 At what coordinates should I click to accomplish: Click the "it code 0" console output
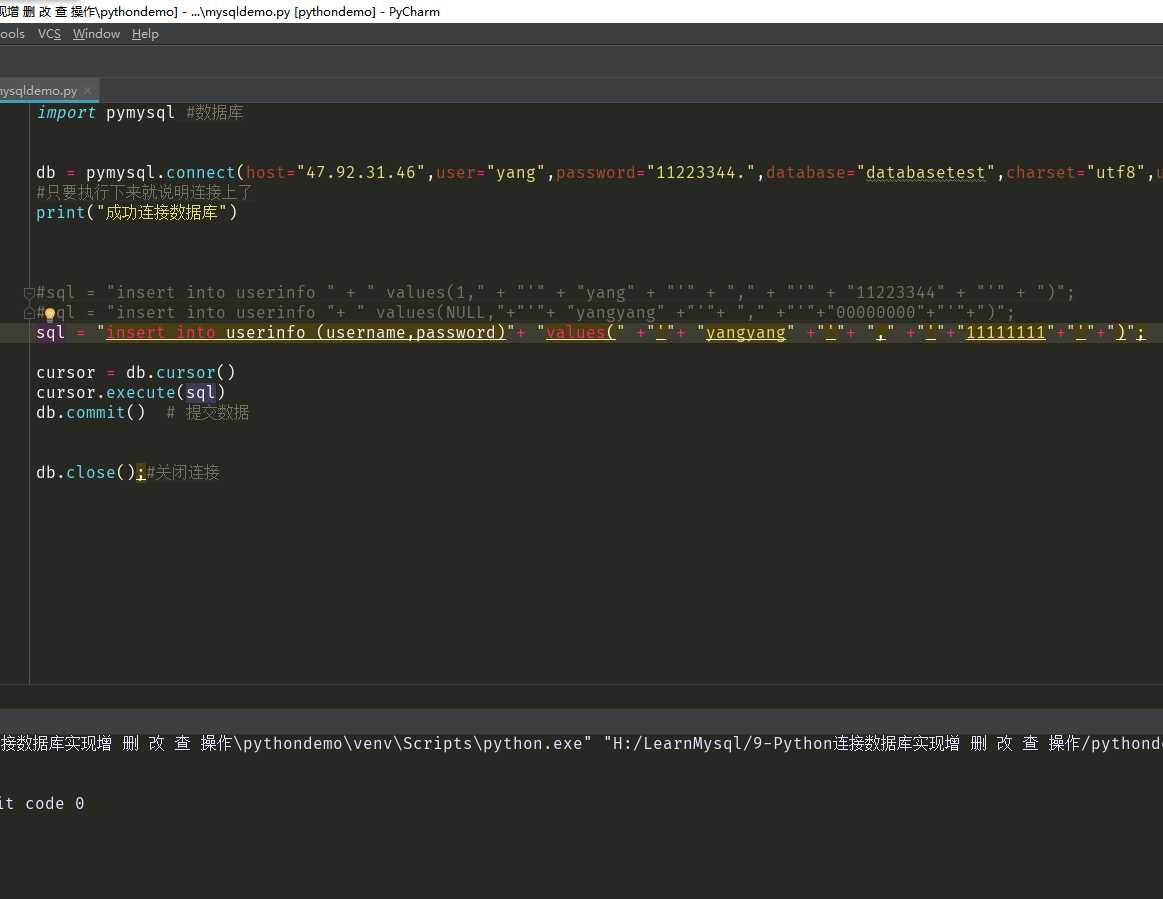[42, 804]
